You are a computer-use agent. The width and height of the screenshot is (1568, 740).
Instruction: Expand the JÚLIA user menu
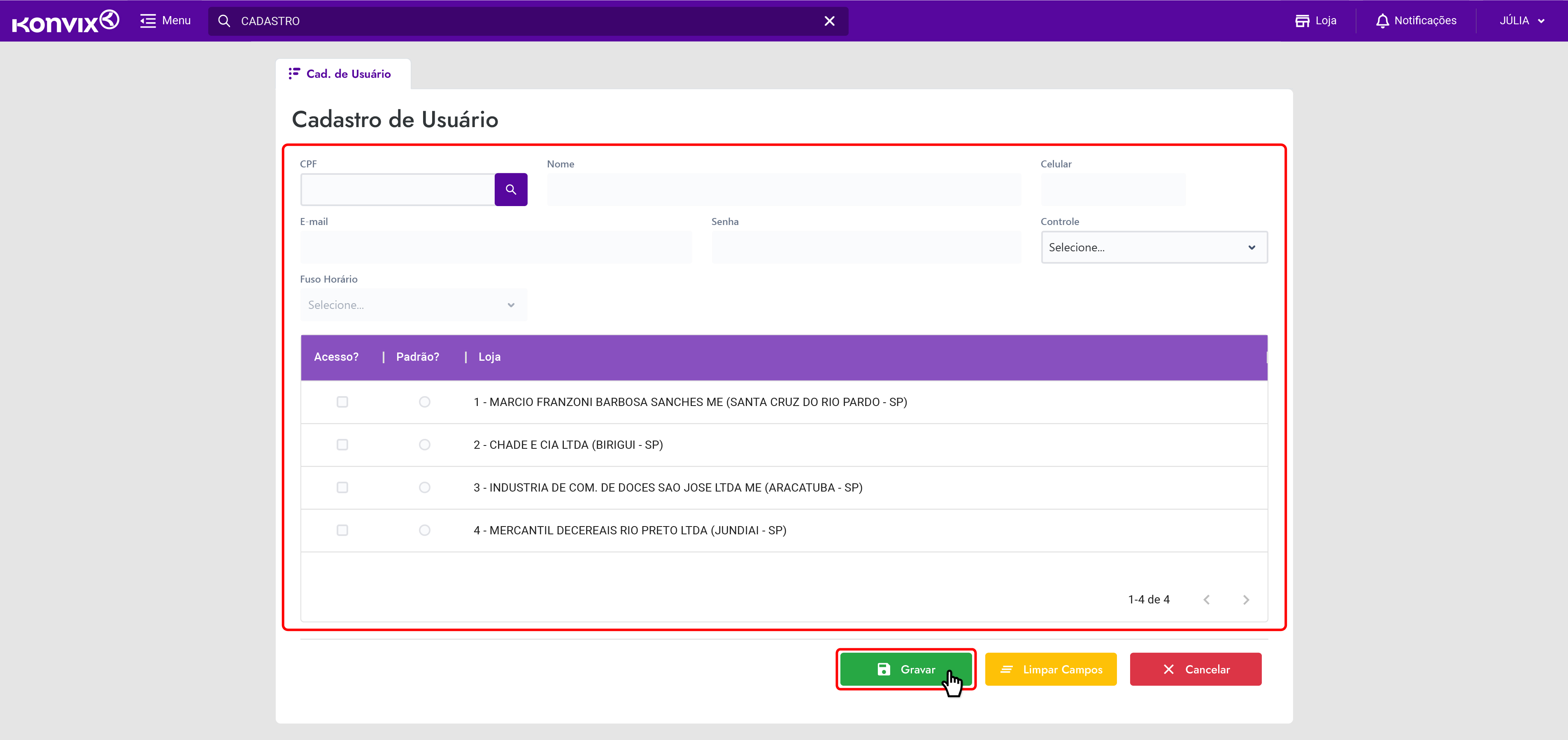pos(1522,21)
